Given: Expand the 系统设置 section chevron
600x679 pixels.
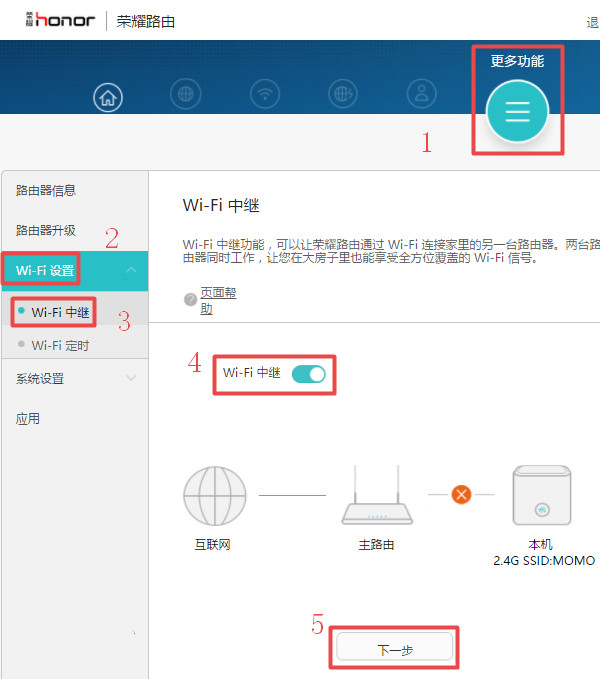Looking at the screenshot, I should (x=131, y=378).
